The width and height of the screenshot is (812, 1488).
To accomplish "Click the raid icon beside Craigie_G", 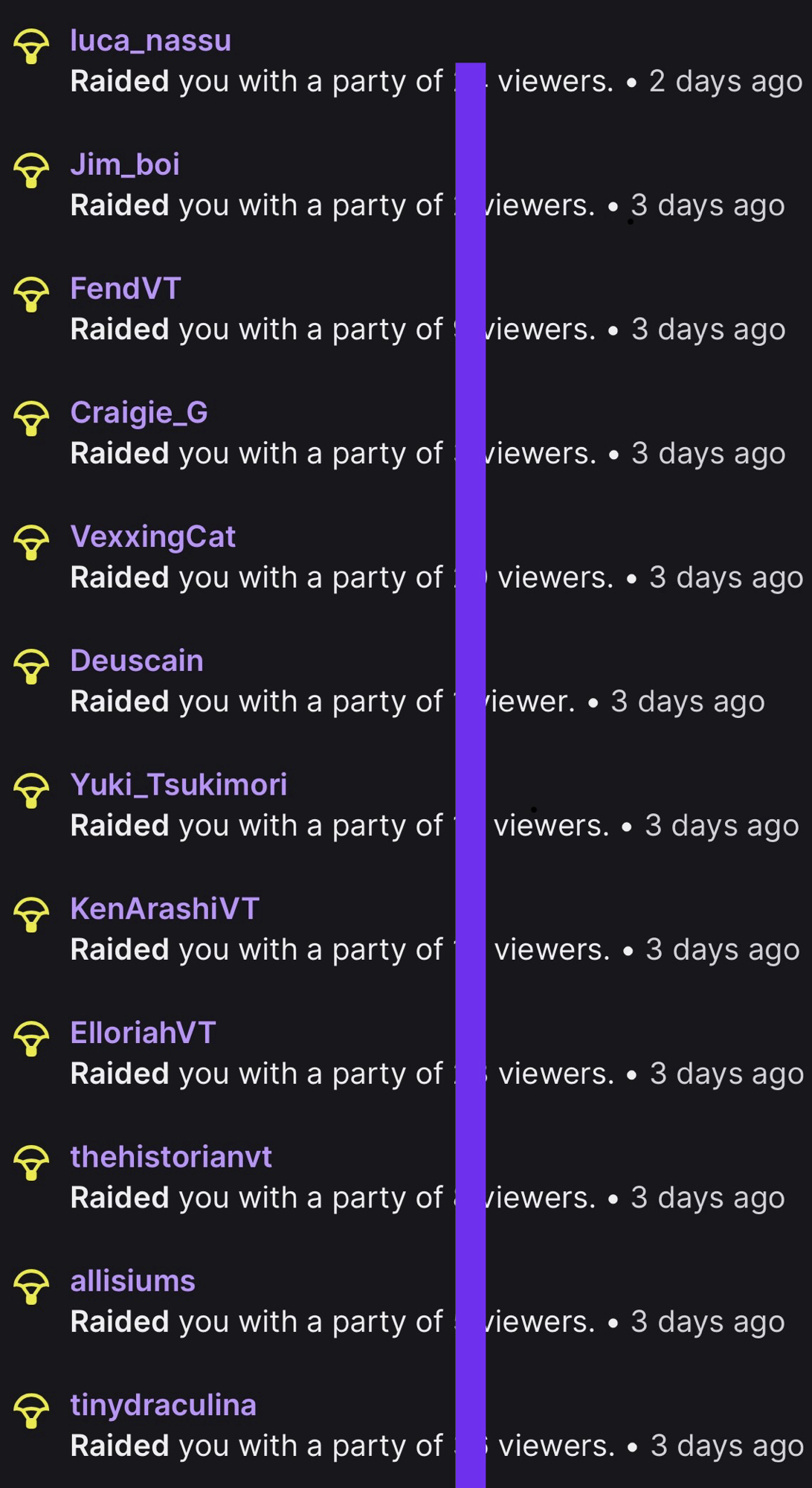I will click(x=31, y=419).
